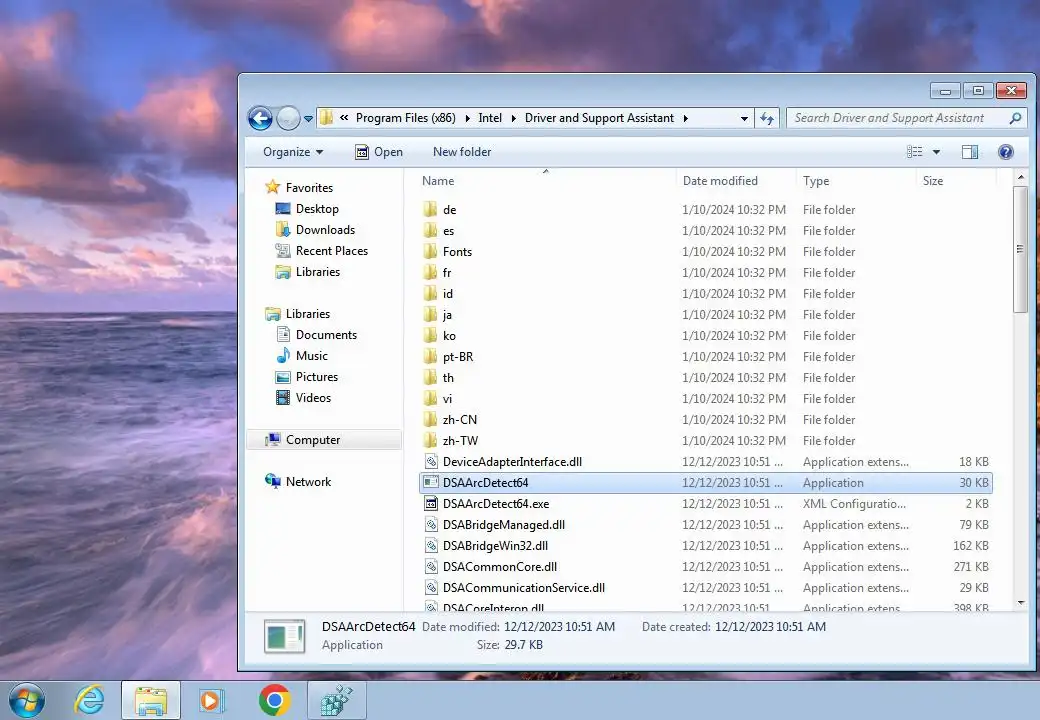Image resolution: width=1040 pixels, height=720 pixels.
Task: Launch Google Chrome from the taskbar
Action: tap(274, 701)
